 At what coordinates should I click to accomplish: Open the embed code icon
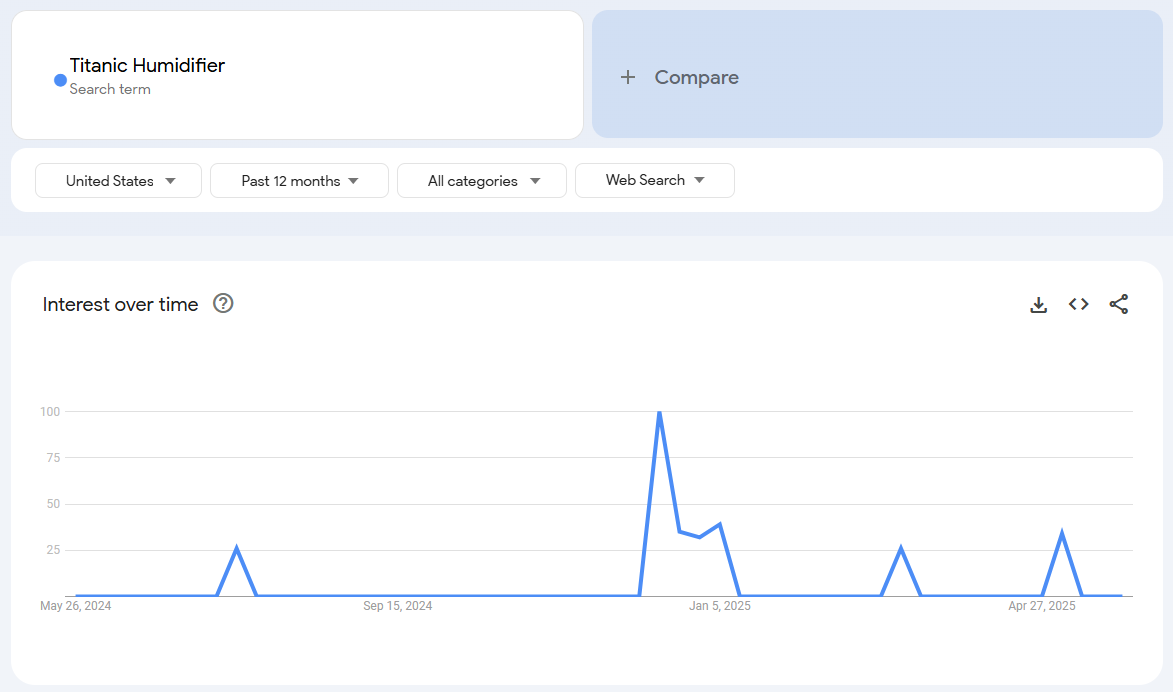point(1078,305)
